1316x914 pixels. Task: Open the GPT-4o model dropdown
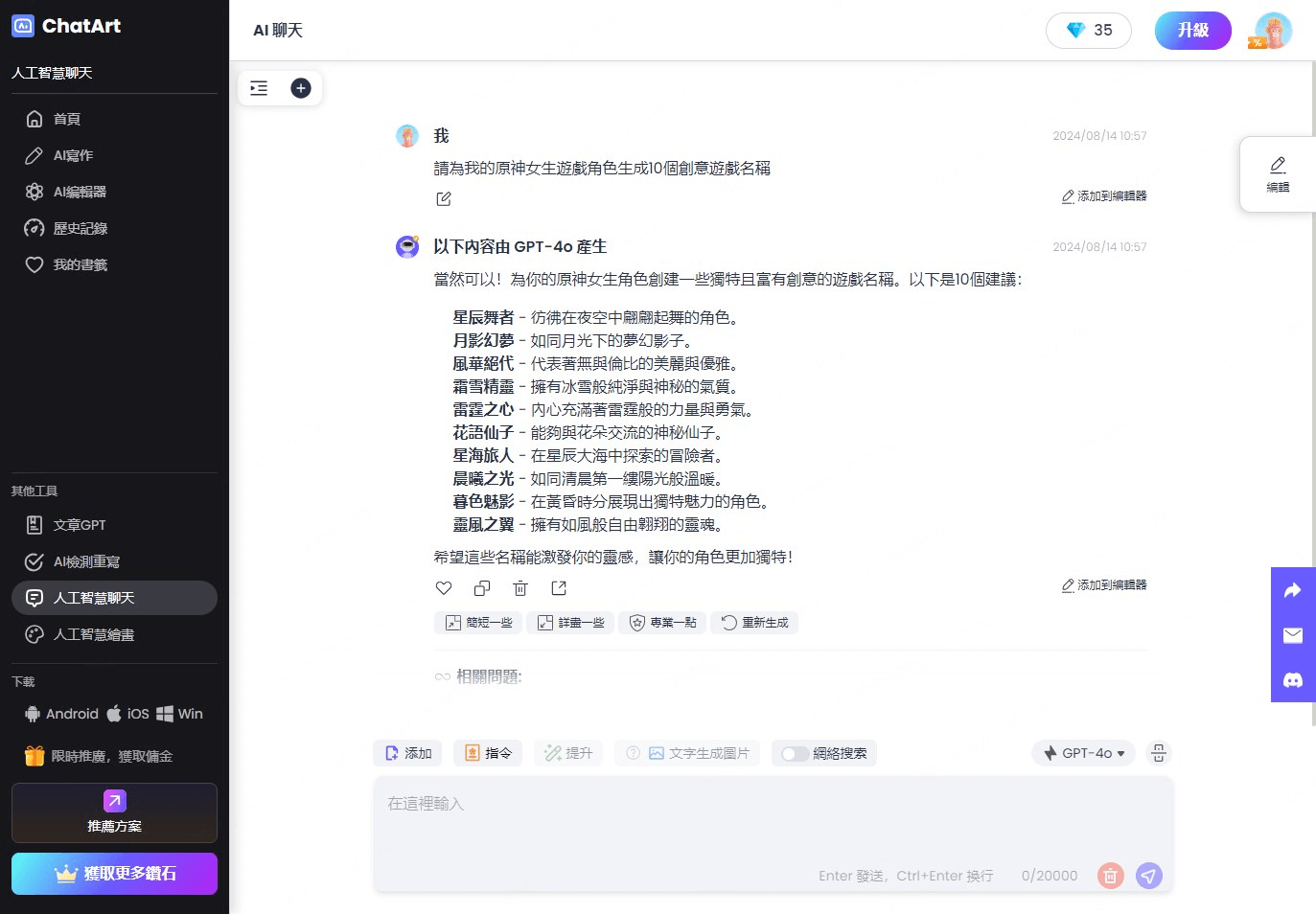click(x=1083, y=753)
